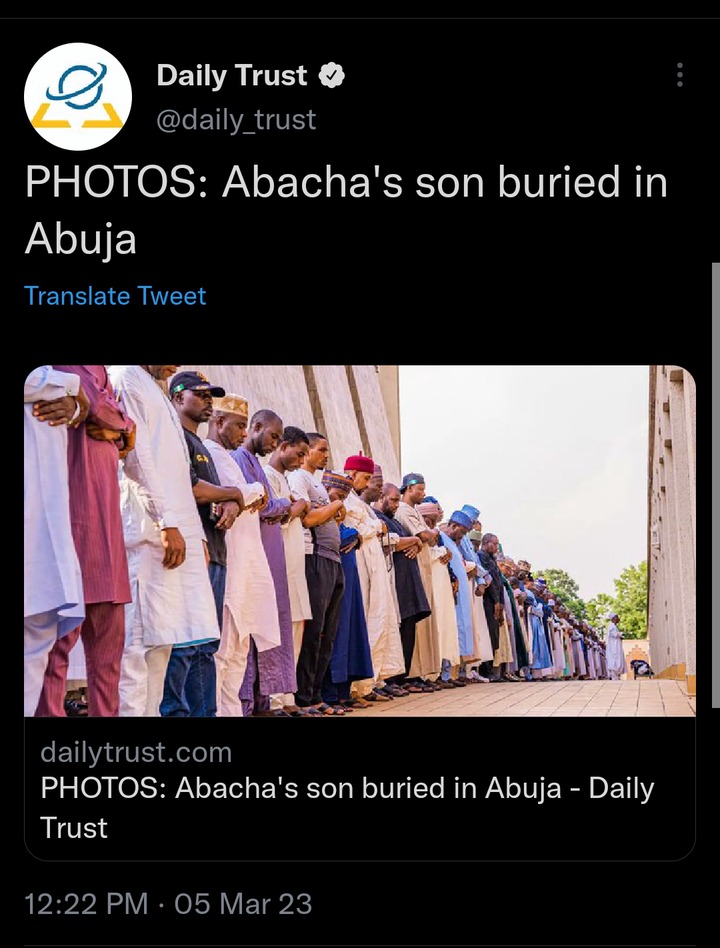Open the funeral prayer photo thumbnail
The height and width of the screenshot is (948, 720).
[360, 541]
